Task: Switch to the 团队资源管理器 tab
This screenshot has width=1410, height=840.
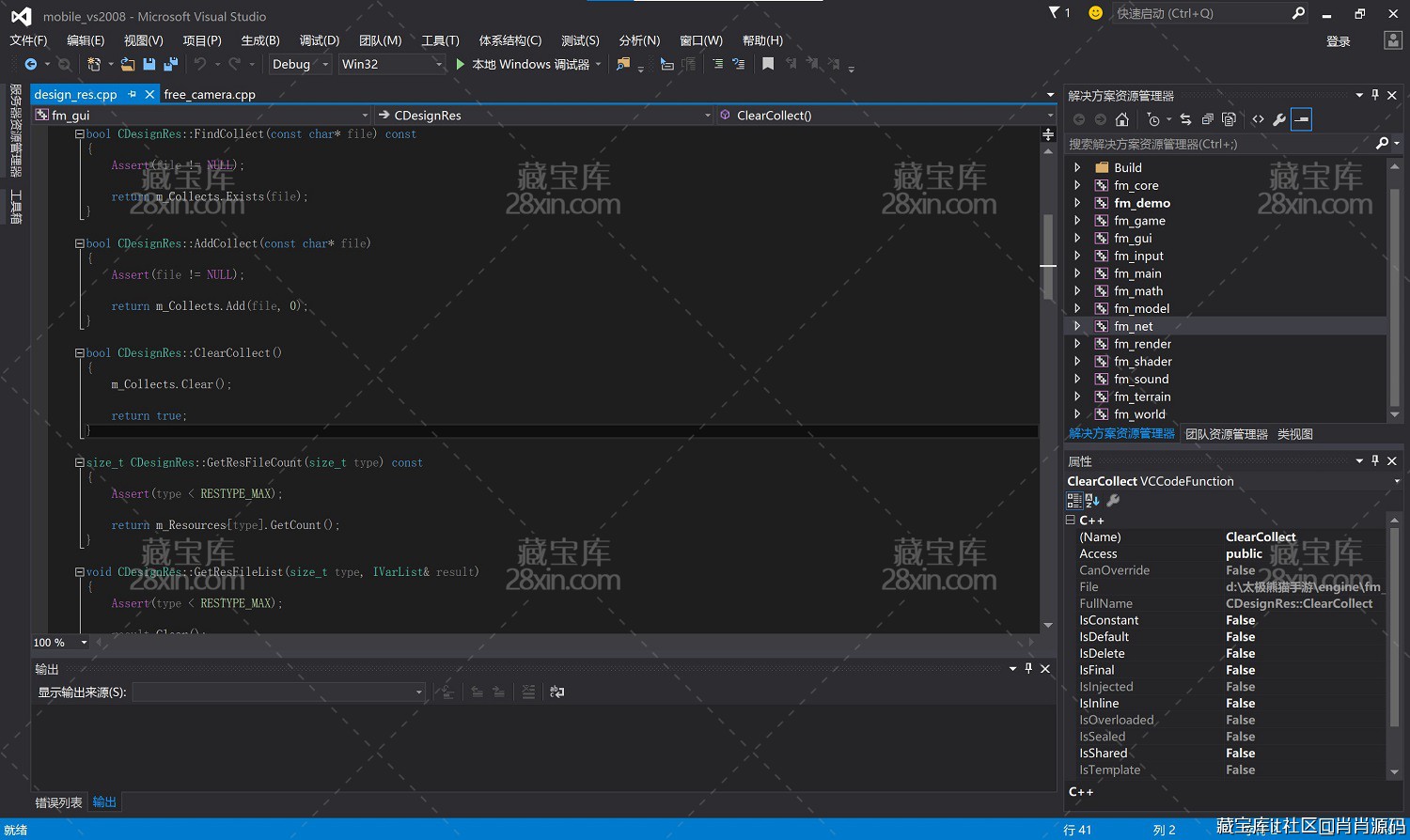Action: pos(1227,434)
